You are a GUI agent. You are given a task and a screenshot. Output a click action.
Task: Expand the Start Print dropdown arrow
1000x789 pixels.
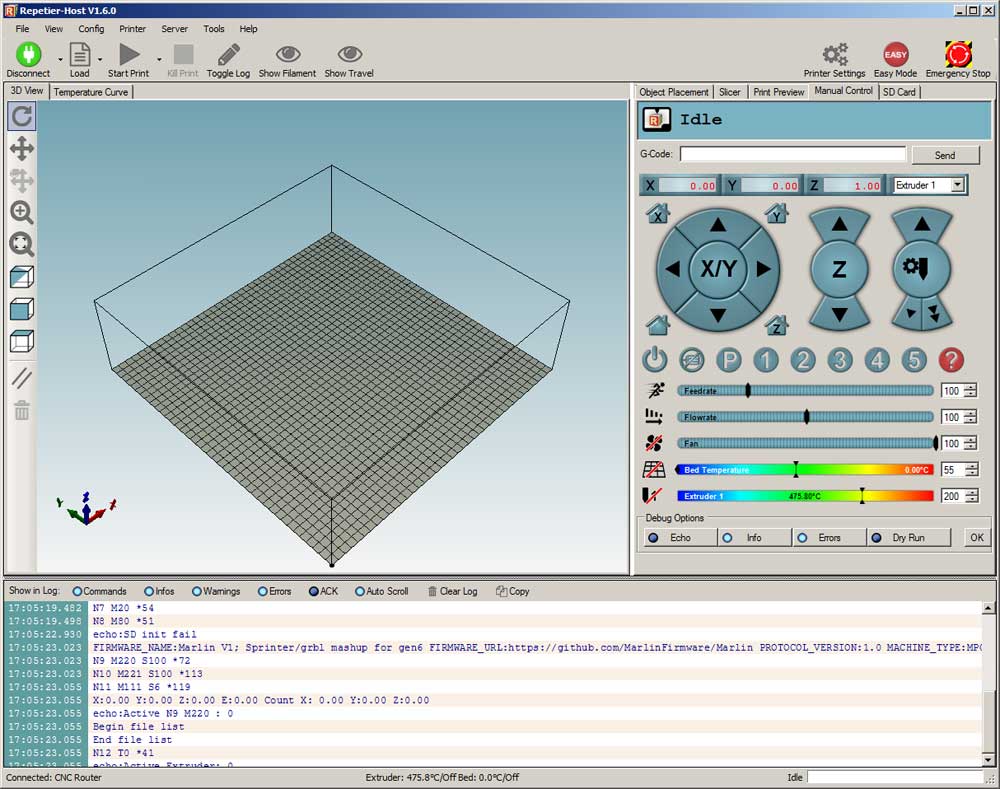159,59
